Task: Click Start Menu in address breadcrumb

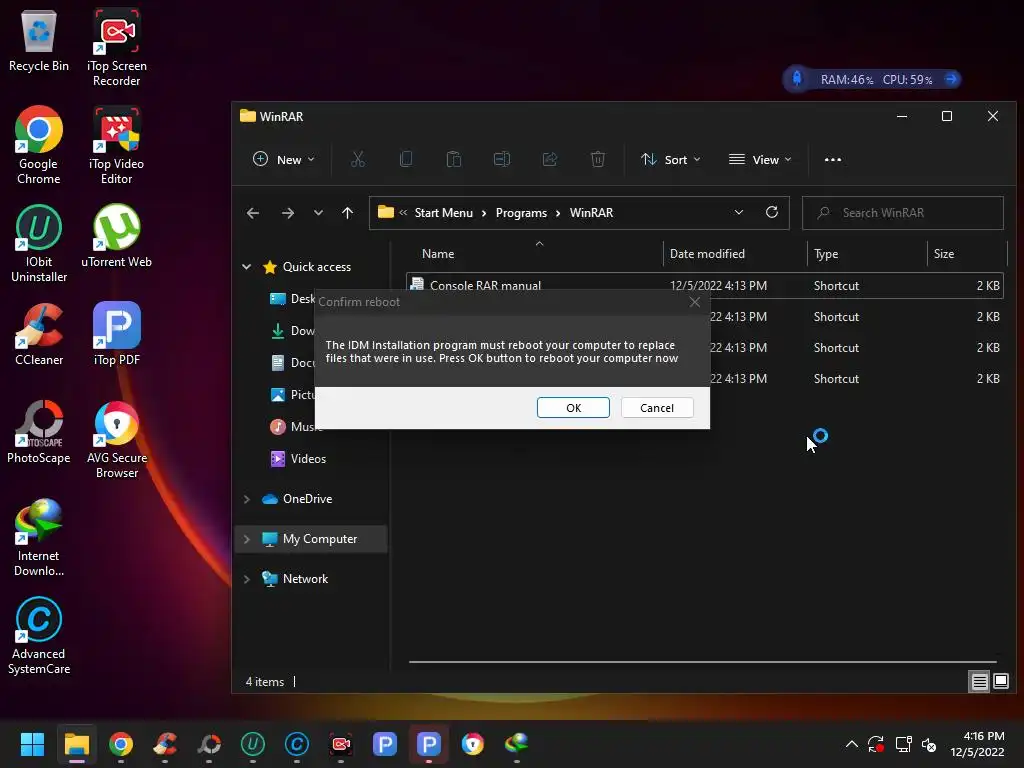Action: pos(443,213)
